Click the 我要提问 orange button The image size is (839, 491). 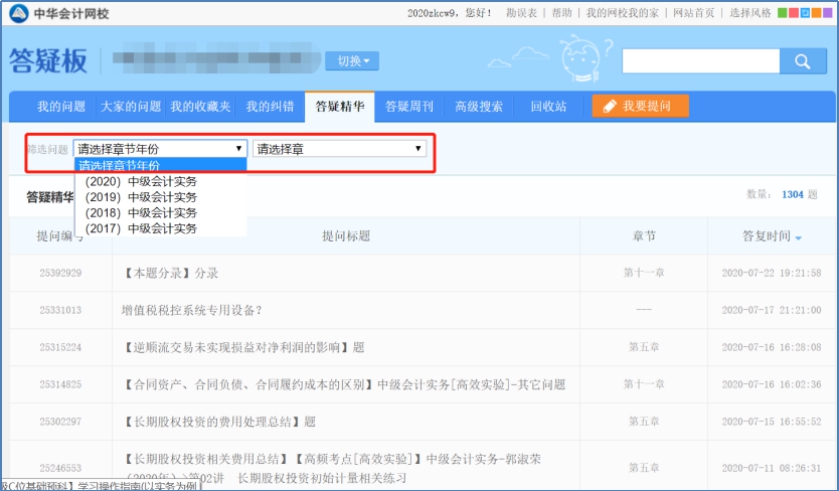pos(639,106)
